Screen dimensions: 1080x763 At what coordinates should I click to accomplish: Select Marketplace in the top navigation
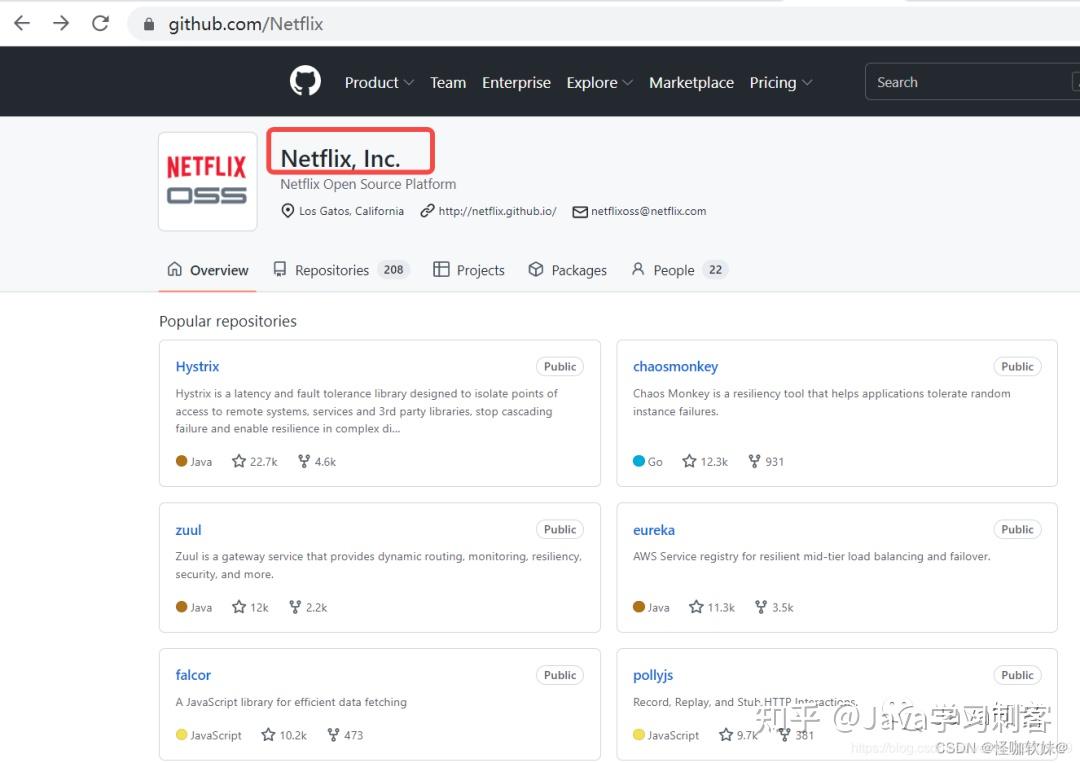[691, 82]
